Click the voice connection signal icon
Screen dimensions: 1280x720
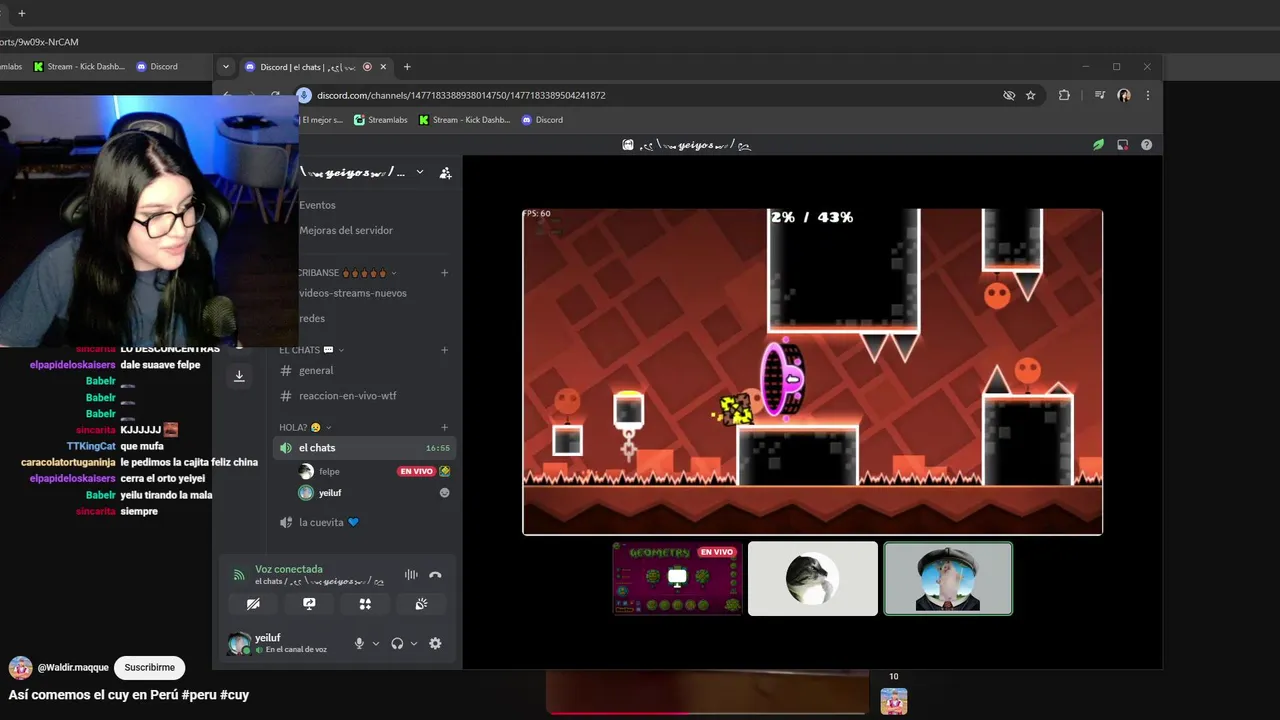tap(239, 575)
